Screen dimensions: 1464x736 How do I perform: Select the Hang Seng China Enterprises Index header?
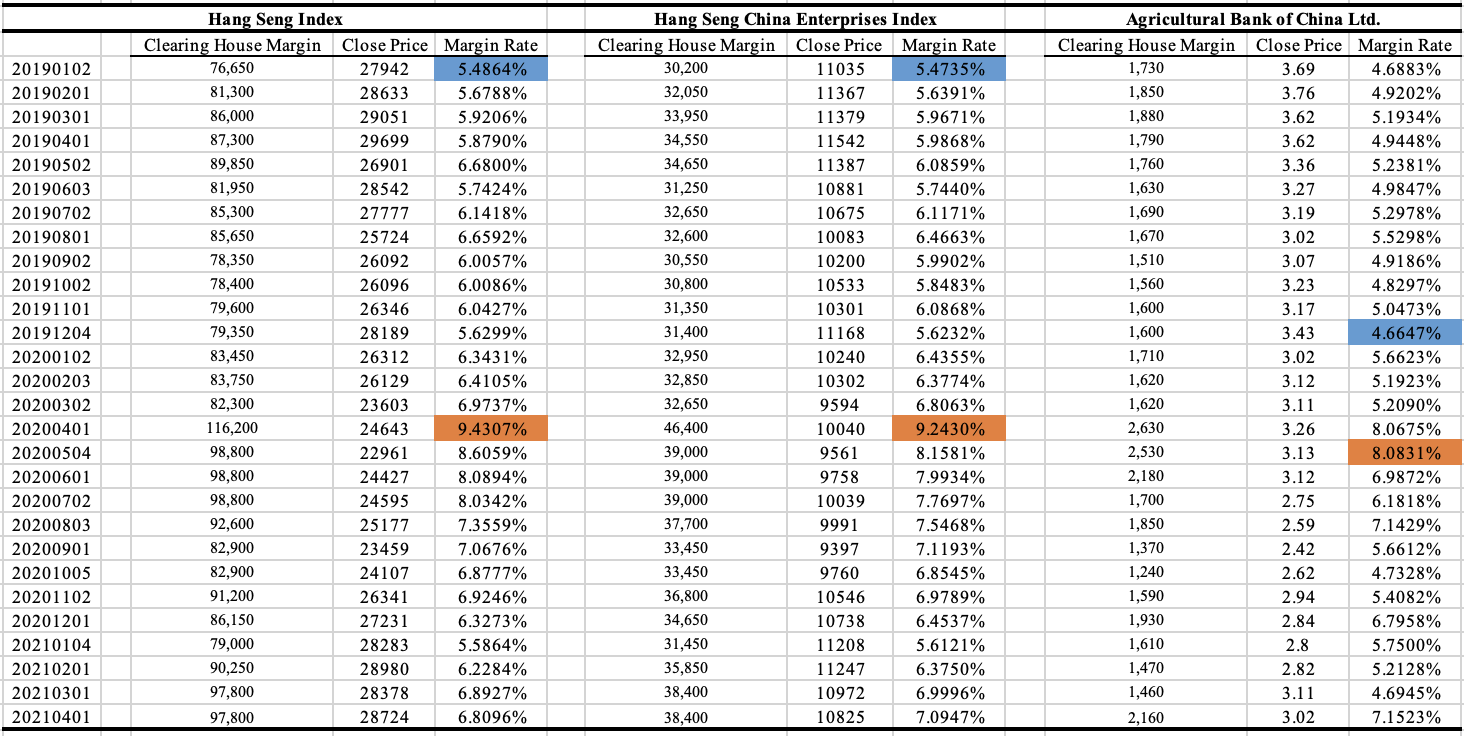(x=797, y=19)
